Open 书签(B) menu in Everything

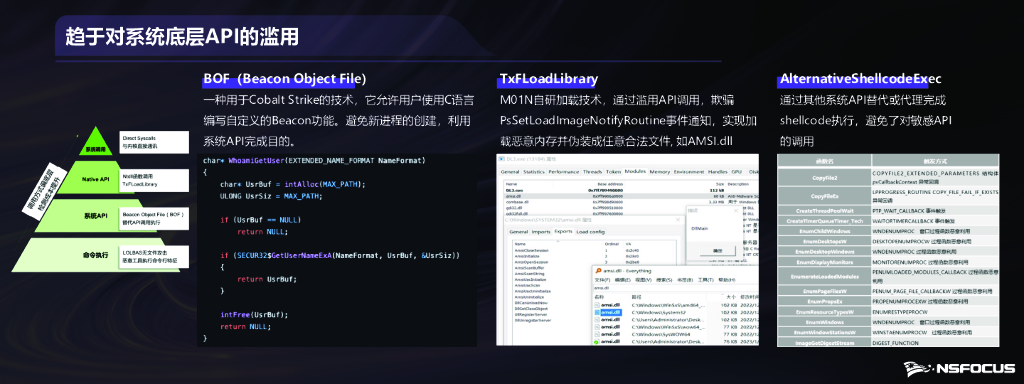685,280
